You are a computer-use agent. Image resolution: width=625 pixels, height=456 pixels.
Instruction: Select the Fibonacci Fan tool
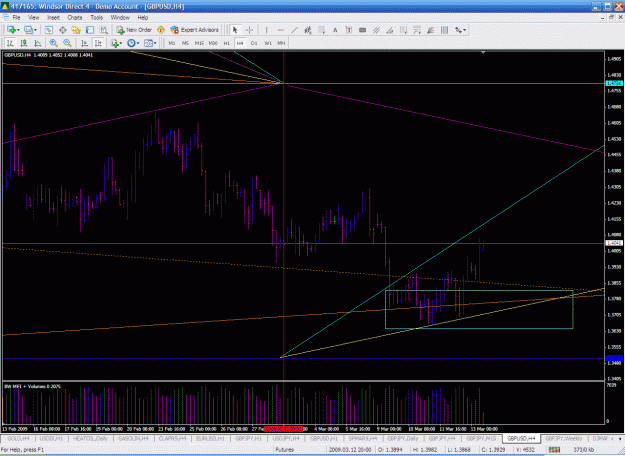pos(430,30)
